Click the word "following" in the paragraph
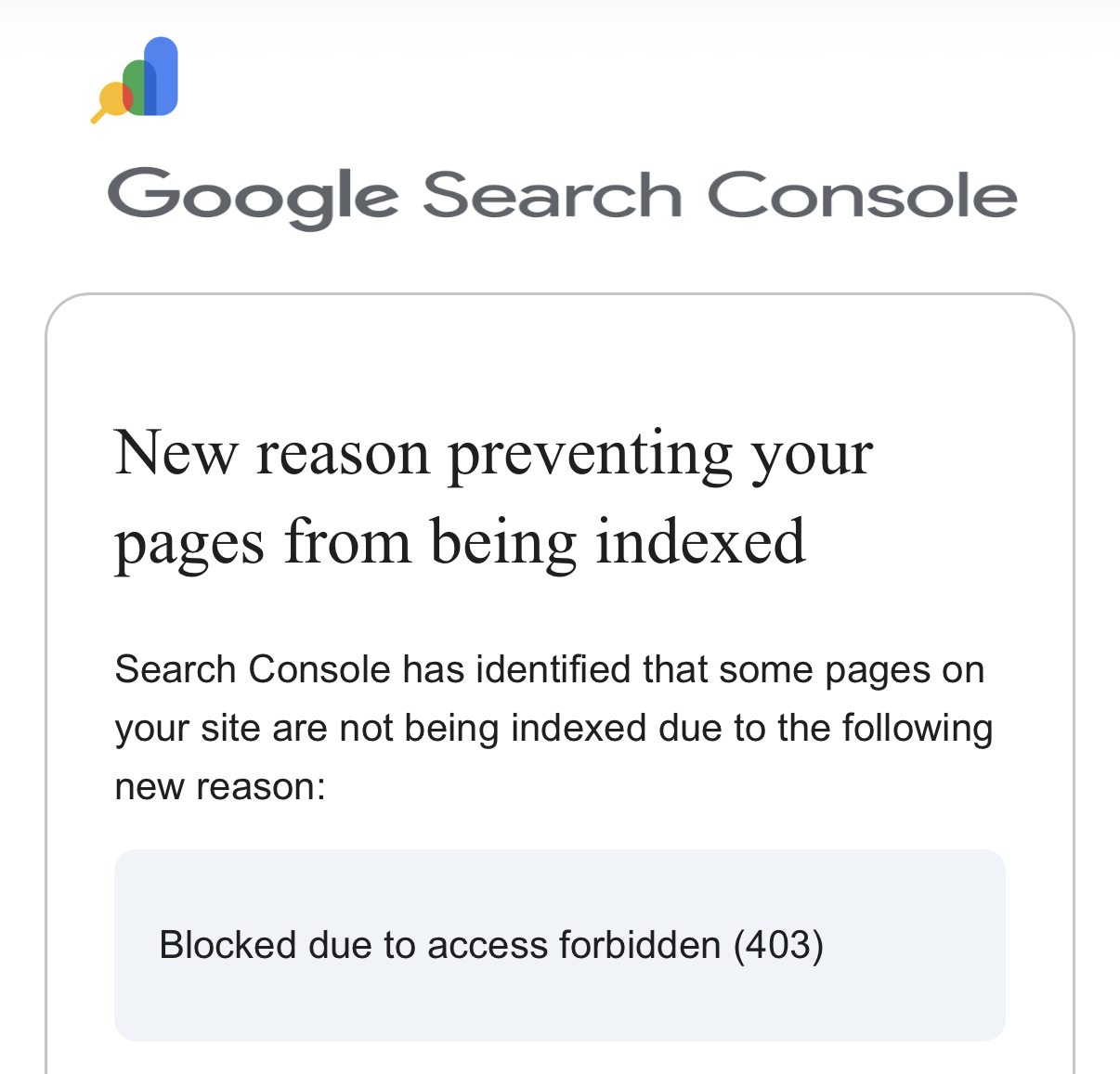The width and height of the screenshot is (1120, 1074). pyautogui.click(x=918, y=728)
